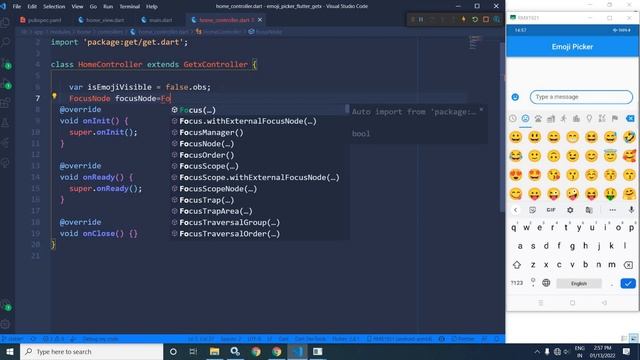
Task: Tap the English space bar
Action: (x=579, y=283)
